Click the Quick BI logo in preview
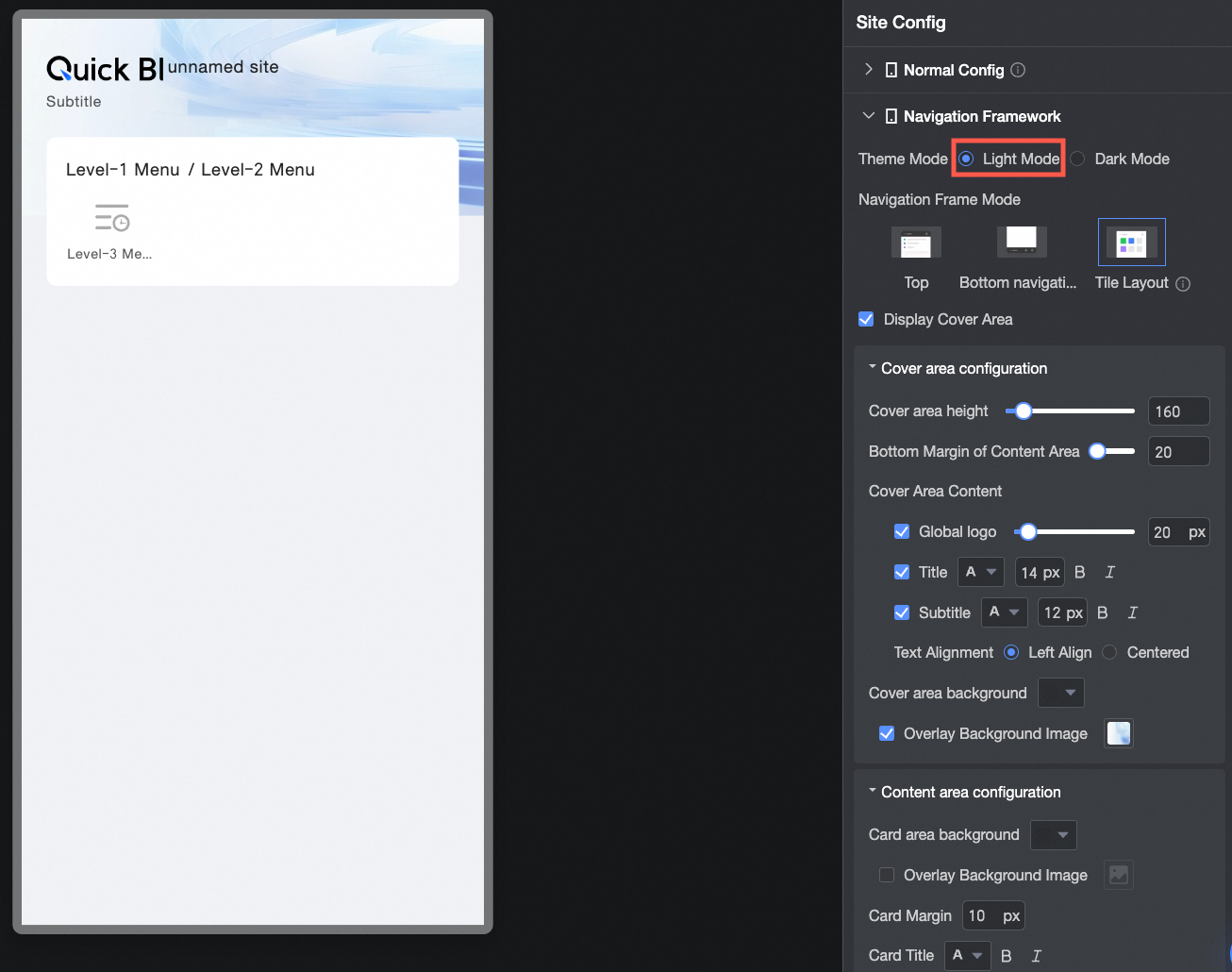Image resolution: width=1232 pixels, height=972 pixels. pos(105,69)
